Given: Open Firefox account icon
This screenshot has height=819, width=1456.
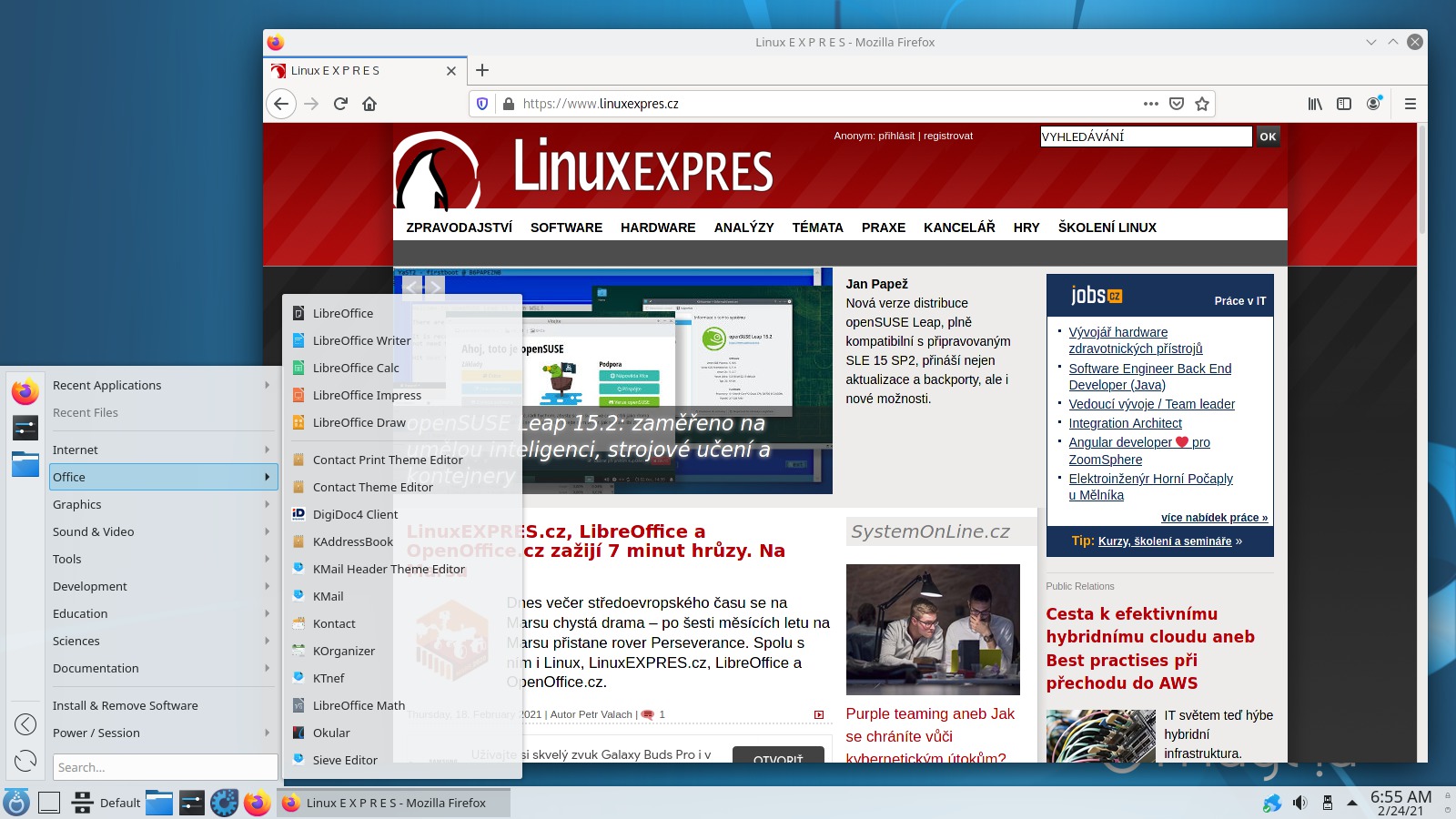Looking at the screenshot, I should point(1373,104).
